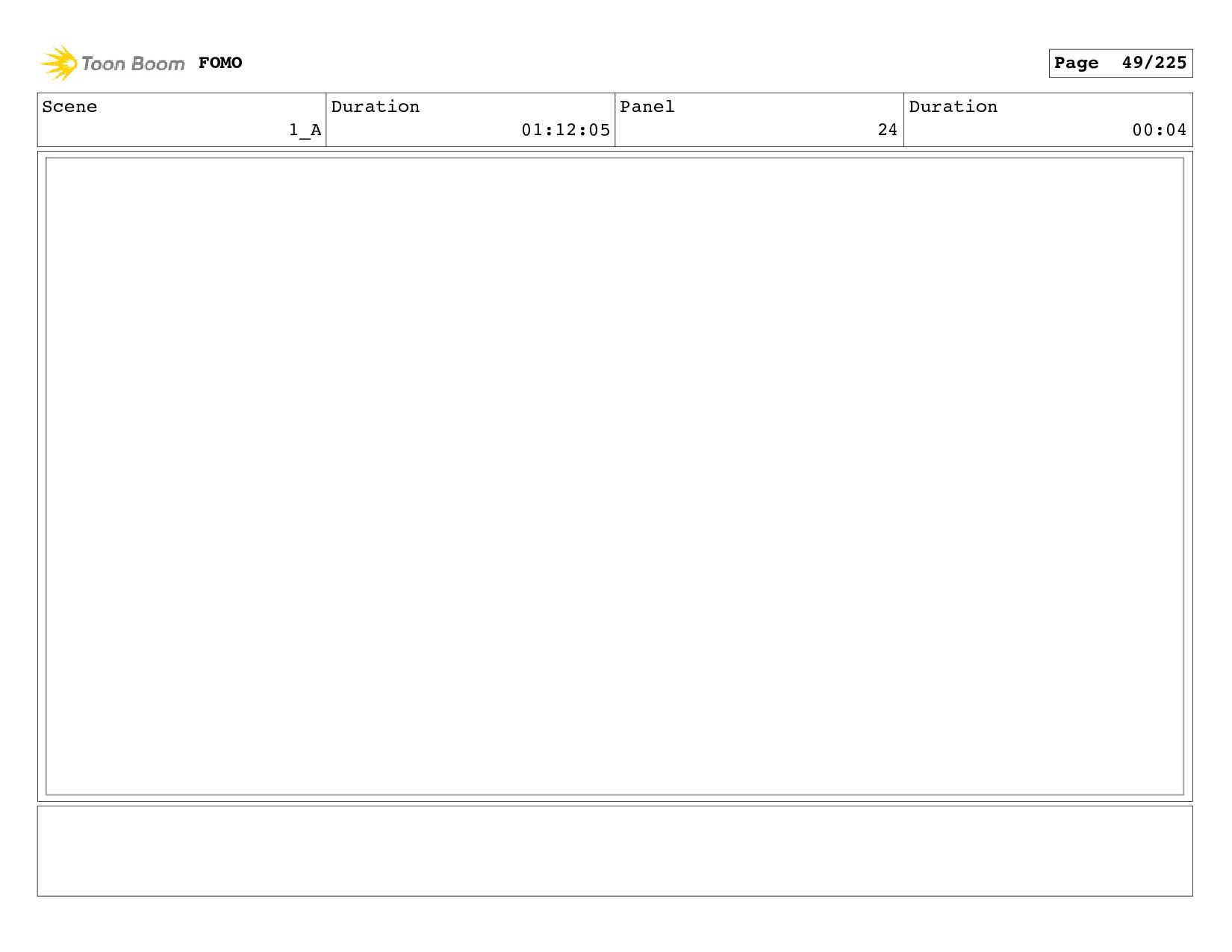The image size is (1232, 952).
Task: Select panel number 24
Action: [888, 130]
